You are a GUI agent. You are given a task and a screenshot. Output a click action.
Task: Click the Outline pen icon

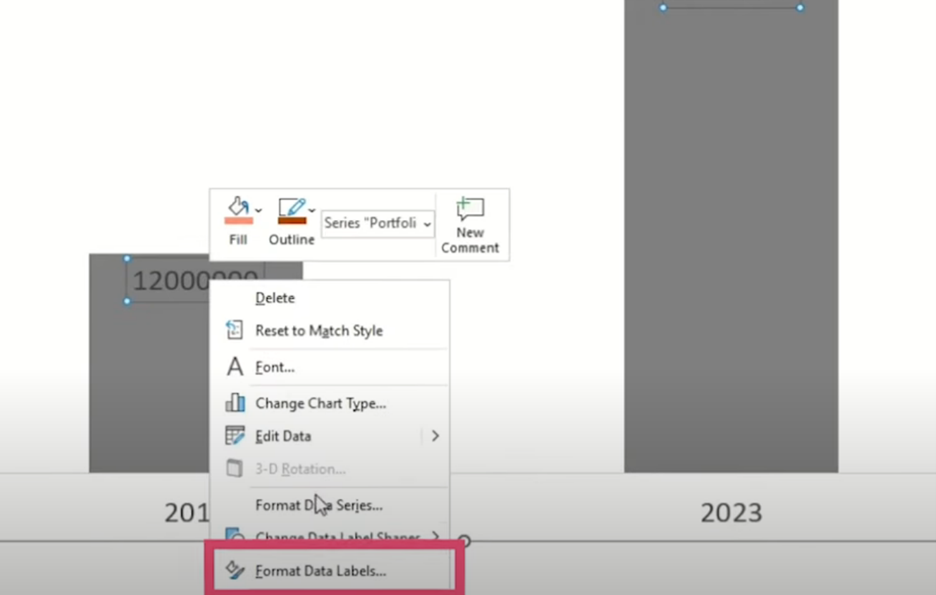(291, 210)
